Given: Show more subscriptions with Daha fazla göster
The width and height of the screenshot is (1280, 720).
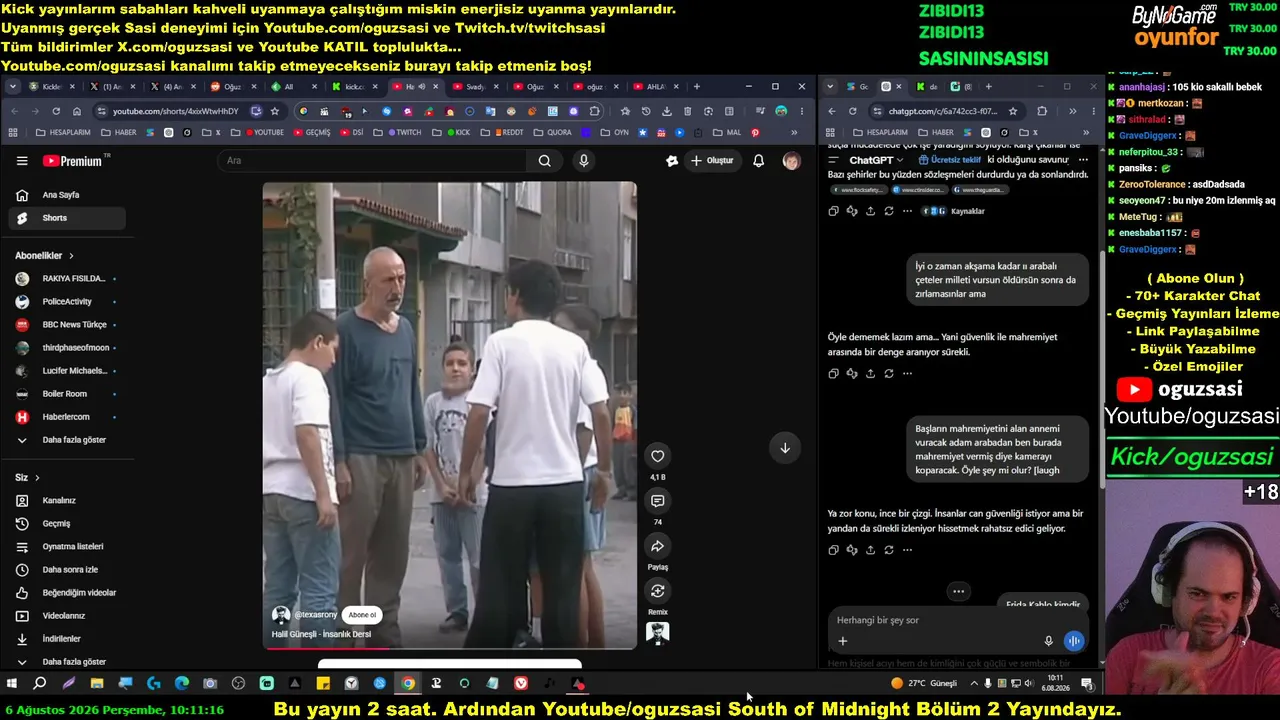Looking at the screenshot, I should click(x=63, y=440).
